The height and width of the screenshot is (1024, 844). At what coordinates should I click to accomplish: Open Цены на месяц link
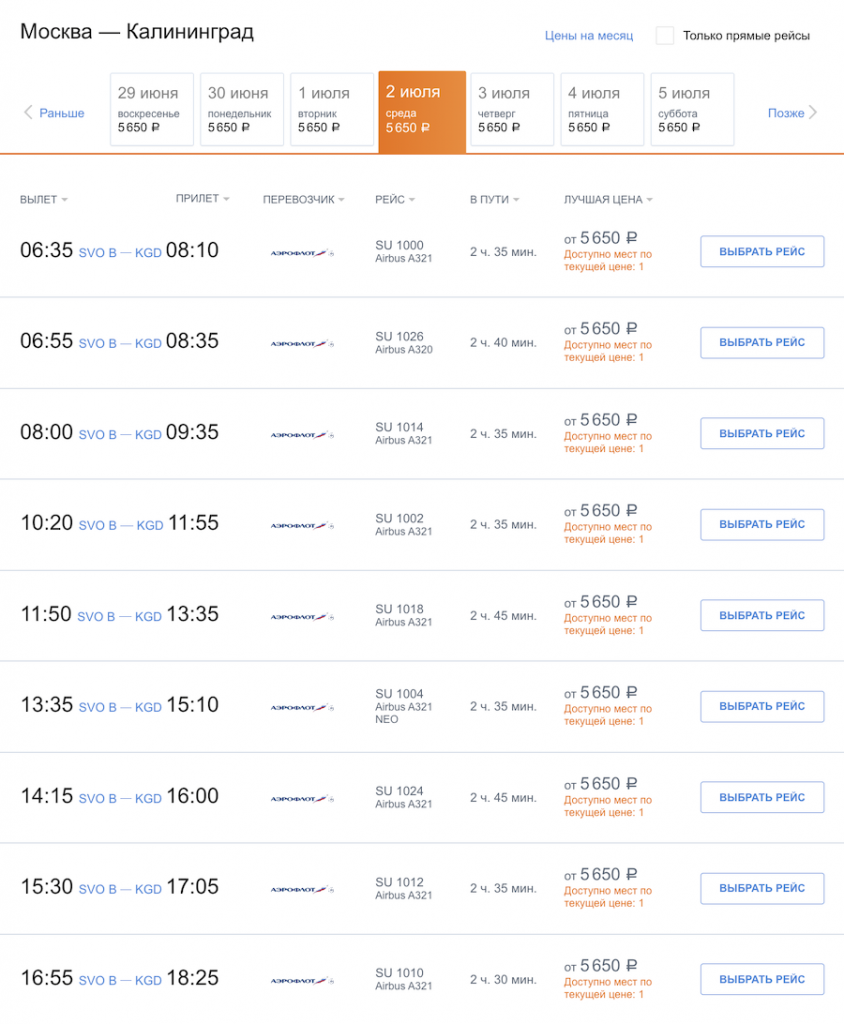click(x=589, y=36)
